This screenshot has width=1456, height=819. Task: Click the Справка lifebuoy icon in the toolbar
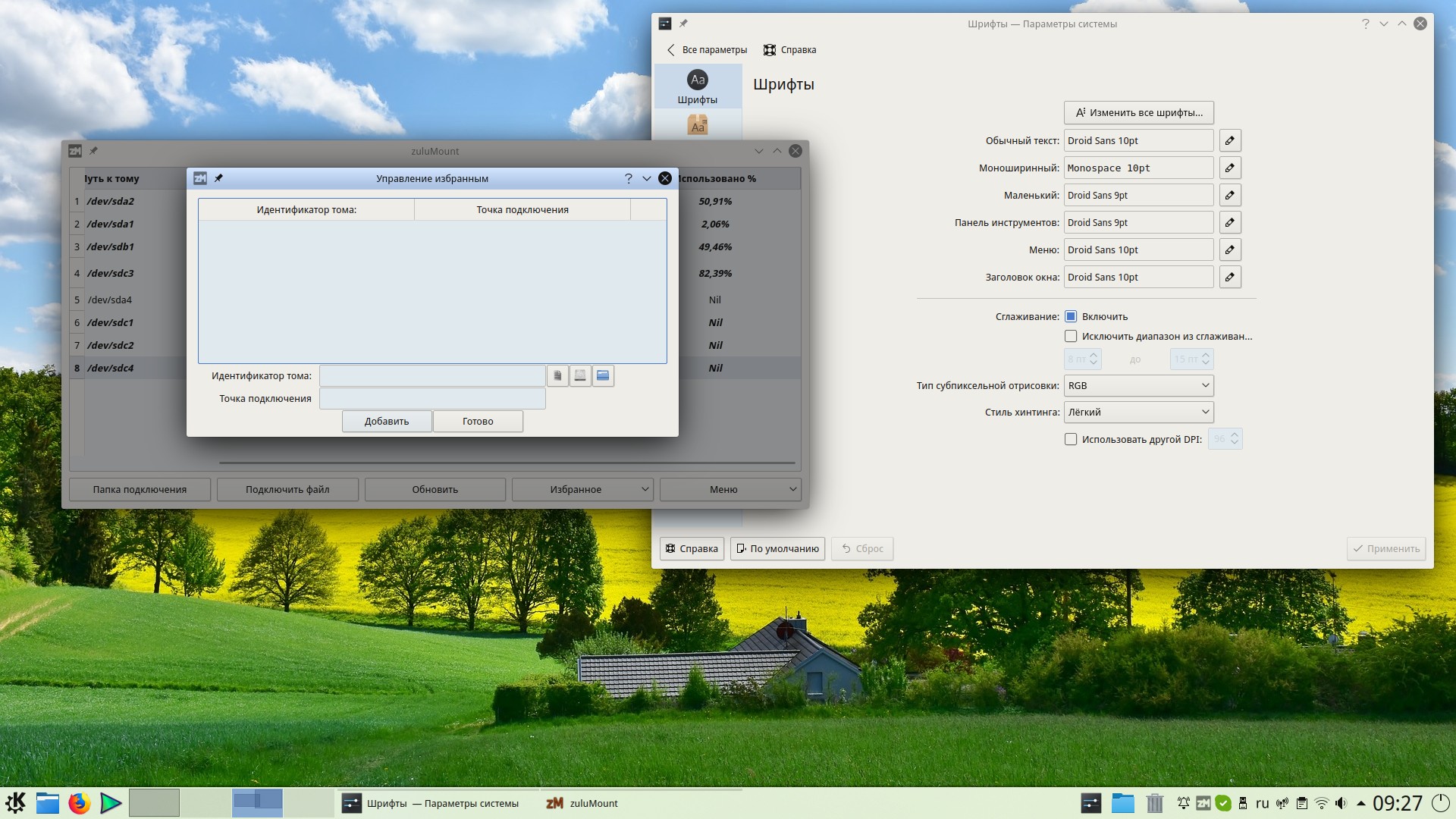point(770,50)
